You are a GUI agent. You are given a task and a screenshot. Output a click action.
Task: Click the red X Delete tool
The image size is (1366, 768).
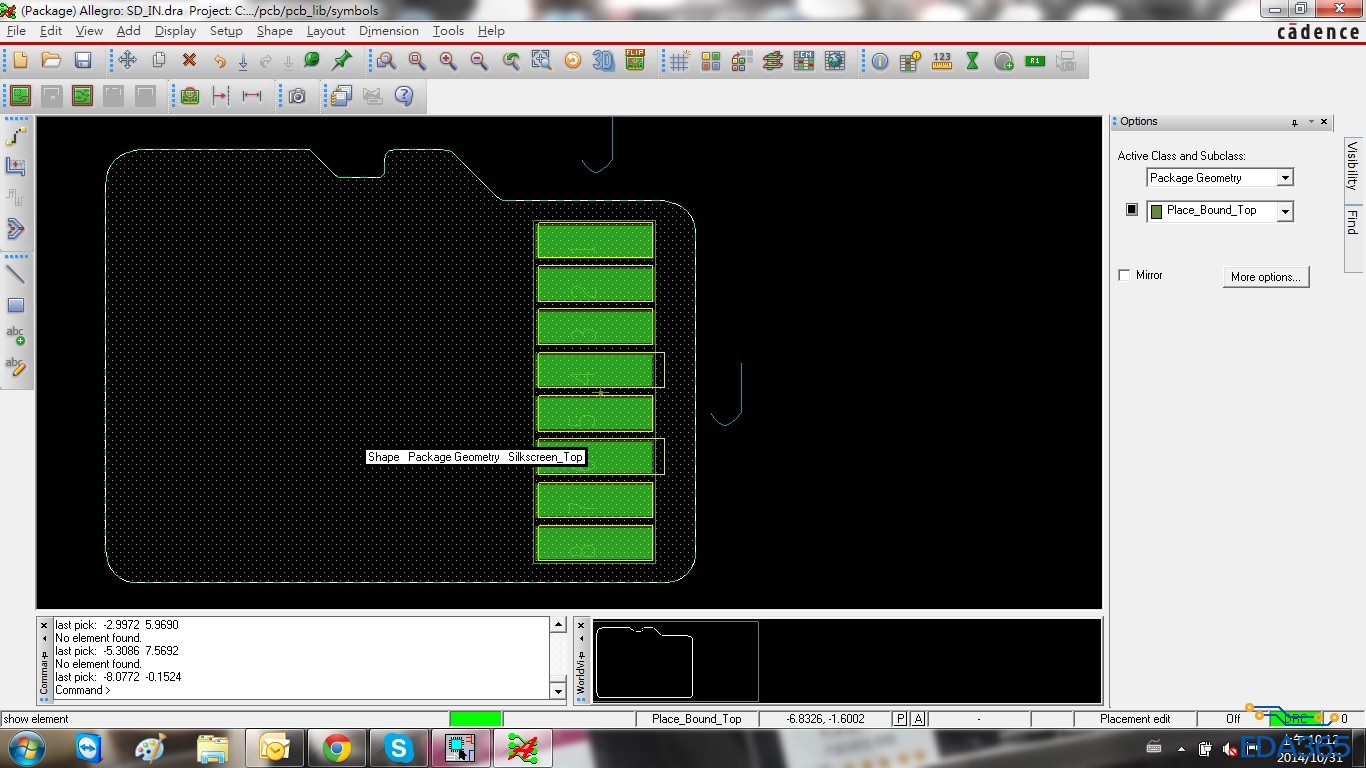coord(189,61)
